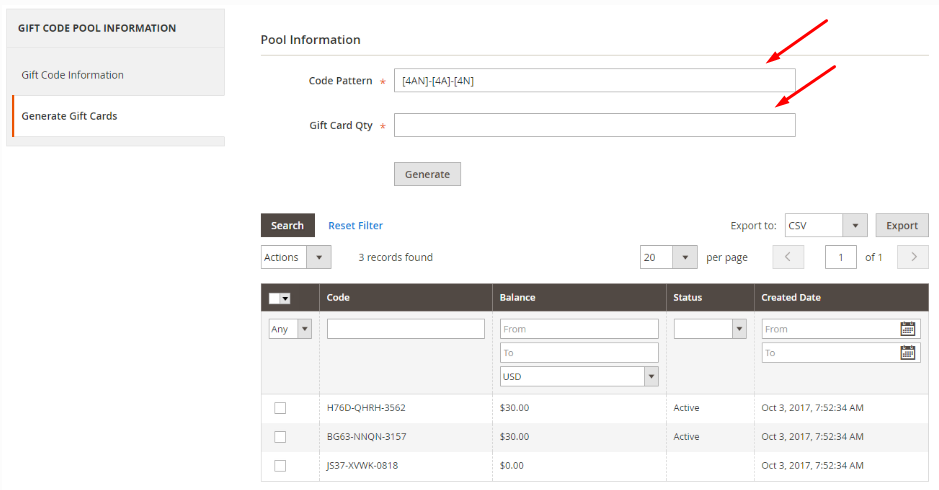Click created date in JS37-XVWK-0818 row
The height and width of the screenshot is (490, 939).
(812, 465)
